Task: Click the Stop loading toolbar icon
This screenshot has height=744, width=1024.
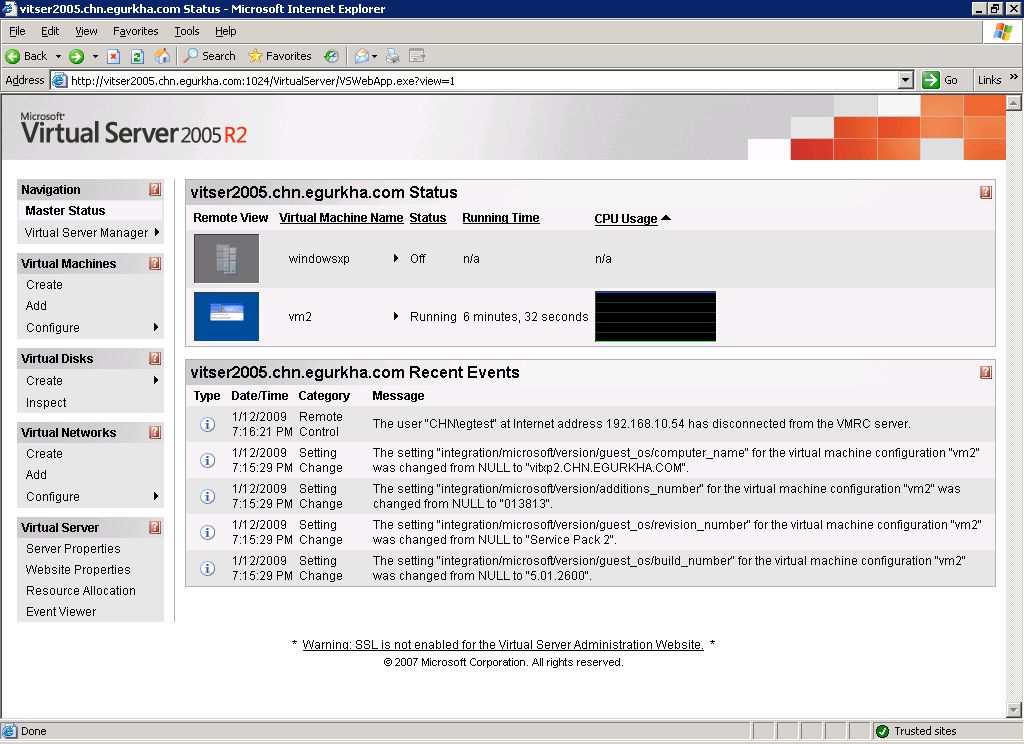Action: (x=113, y=56)
